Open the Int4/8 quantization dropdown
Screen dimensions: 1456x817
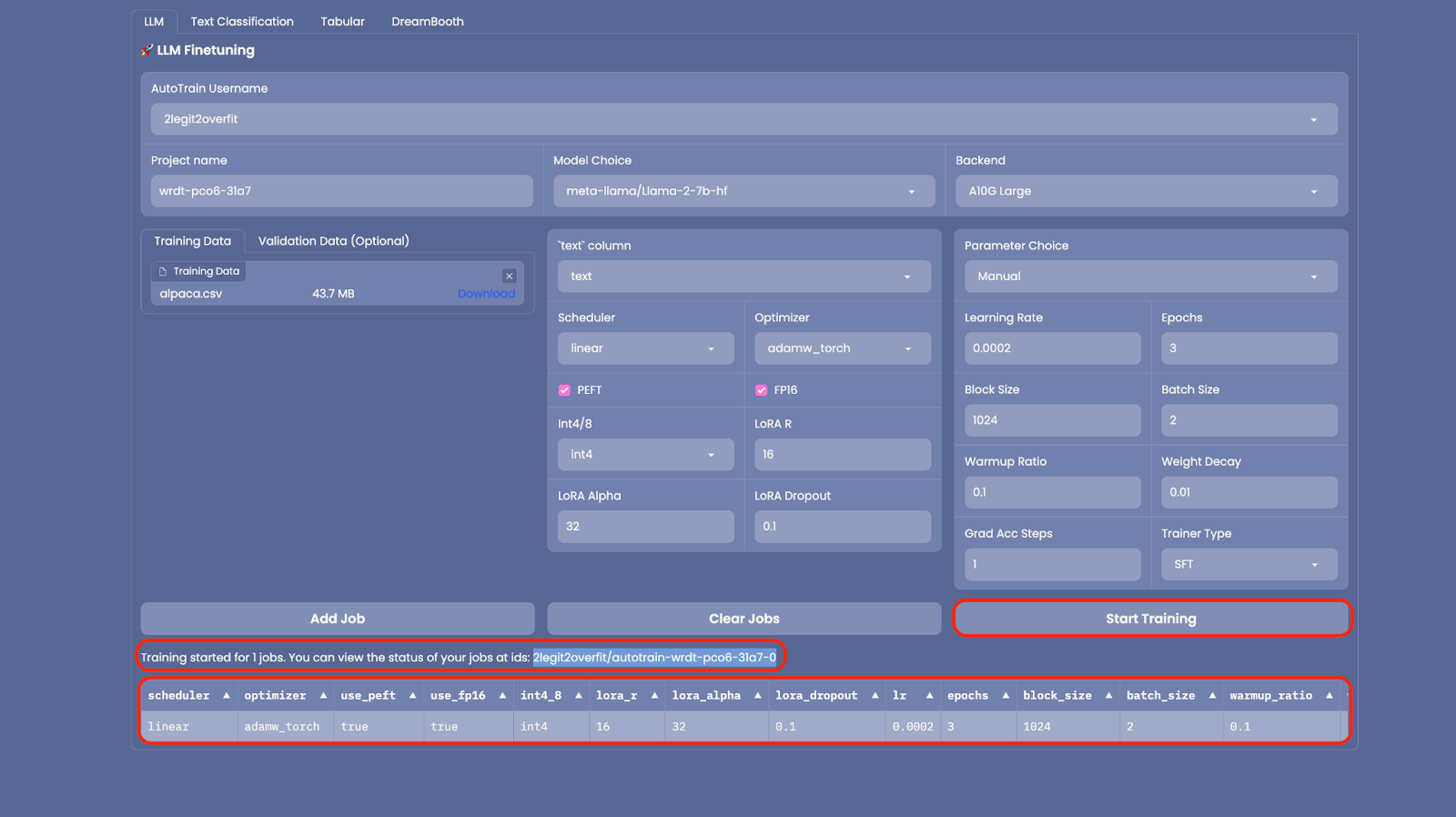coord(645,455)
